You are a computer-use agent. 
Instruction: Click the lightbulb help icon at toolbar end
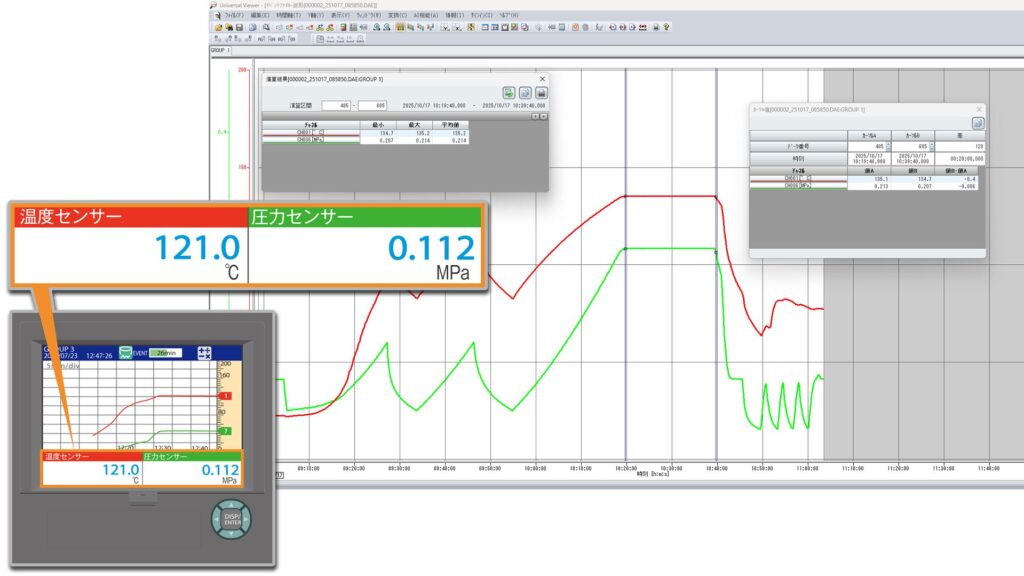[666, 27]
